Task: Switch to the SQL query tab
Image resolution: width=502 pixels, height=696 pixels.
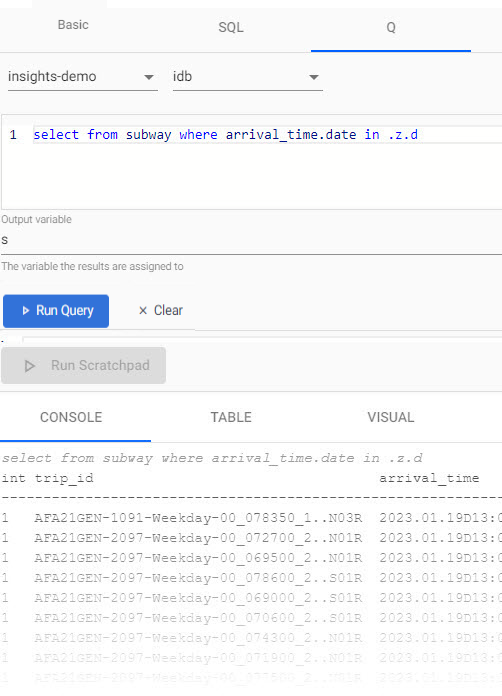Action: click(x=231, y=28)
